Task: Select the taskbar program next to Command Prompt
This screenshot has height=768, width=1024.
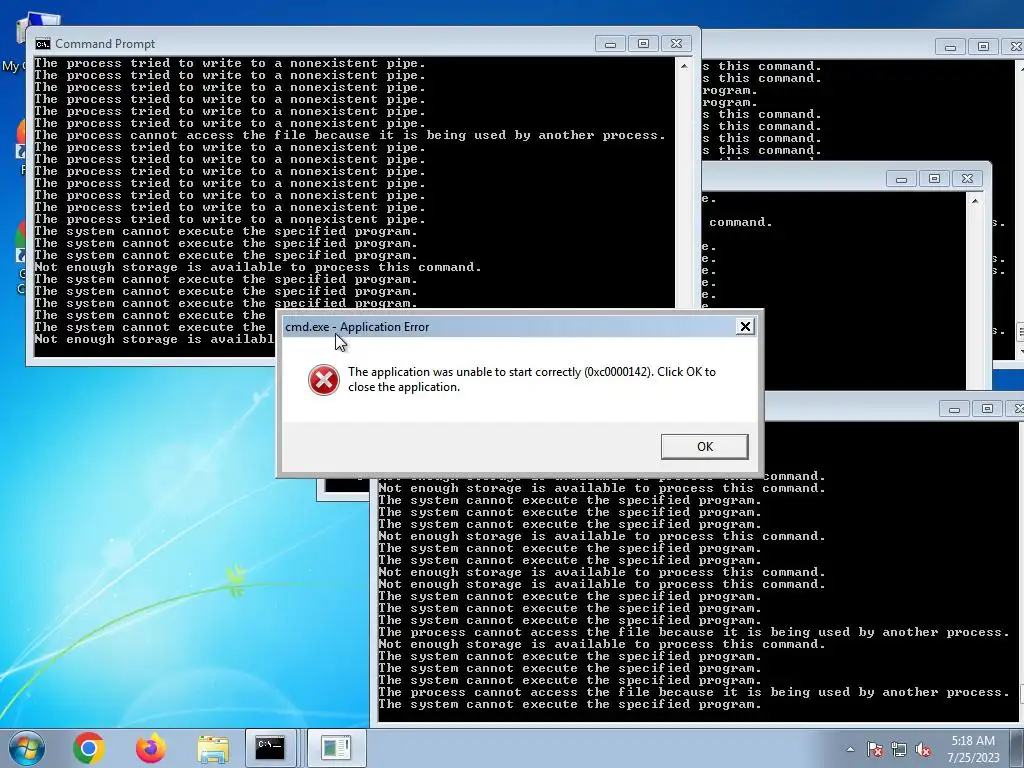Action: 336,748
